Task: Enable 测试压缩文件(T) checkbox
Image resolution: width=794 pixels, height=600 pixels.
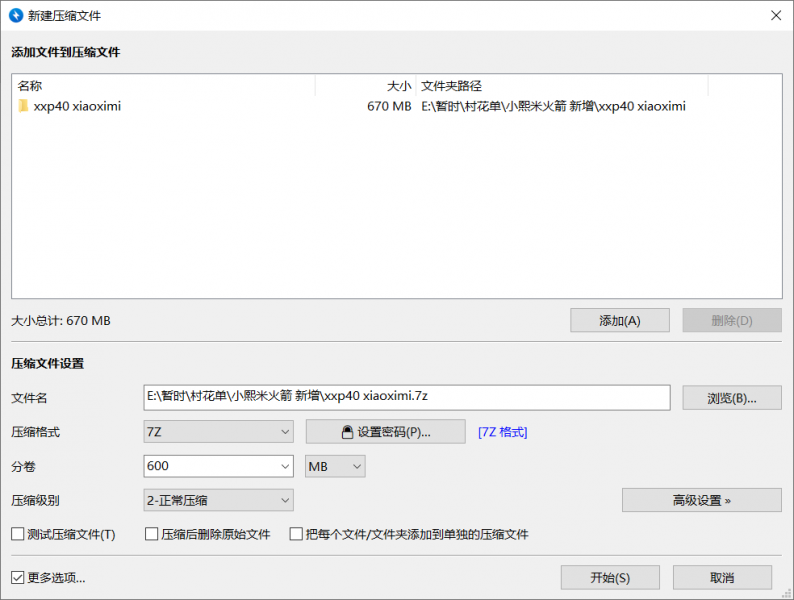Action: click(18, 534)
